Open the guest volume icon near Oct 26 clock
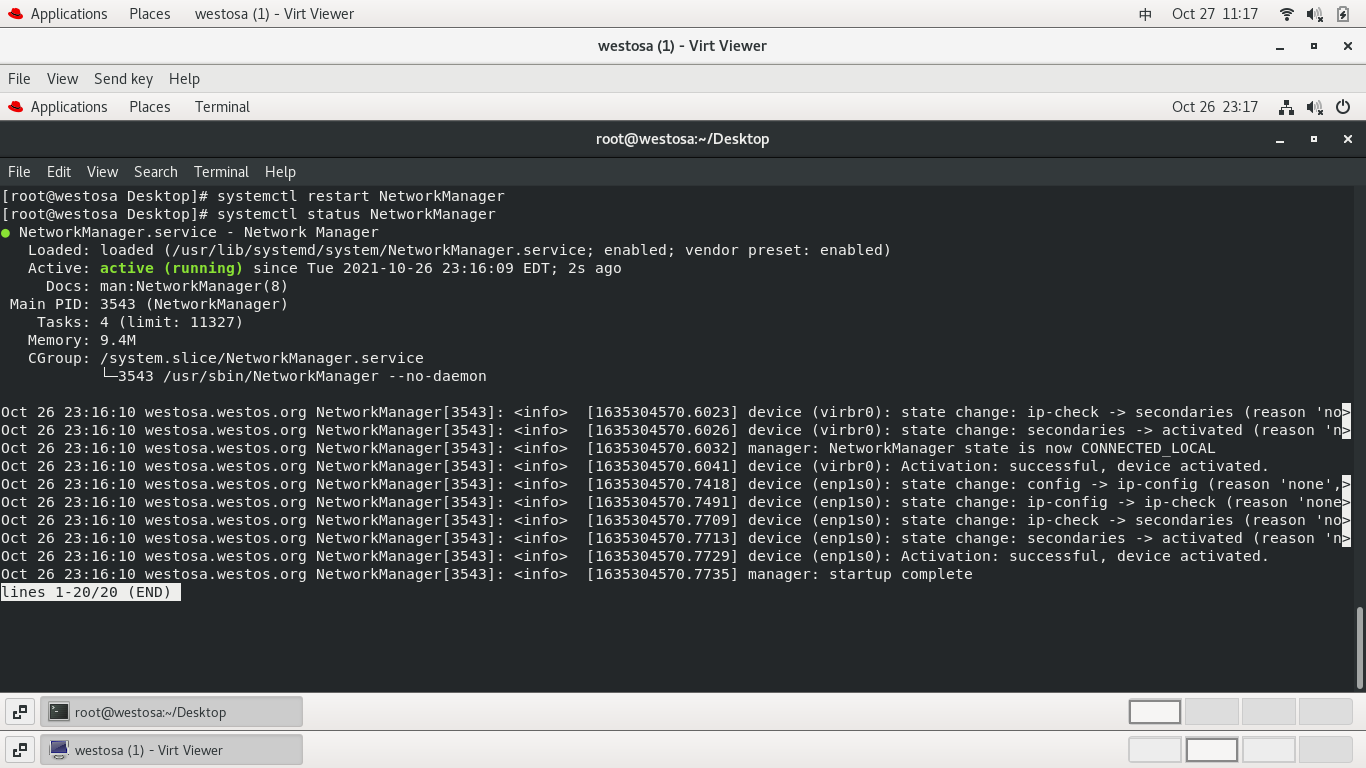 point(1313,107)
